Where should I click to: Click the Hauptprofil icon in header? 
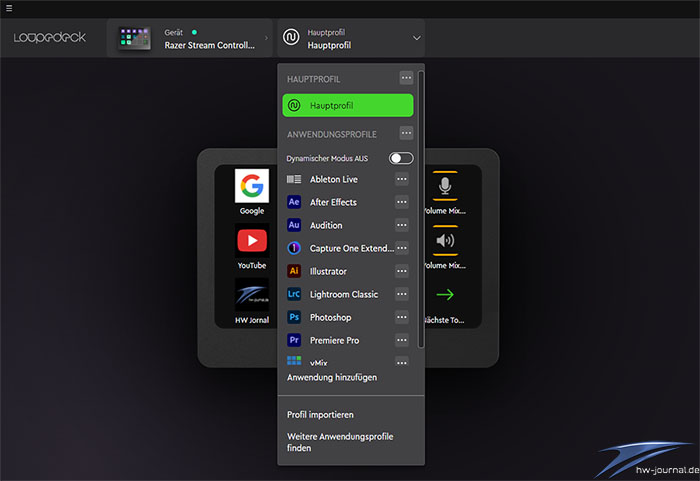(x=291, y=37)
